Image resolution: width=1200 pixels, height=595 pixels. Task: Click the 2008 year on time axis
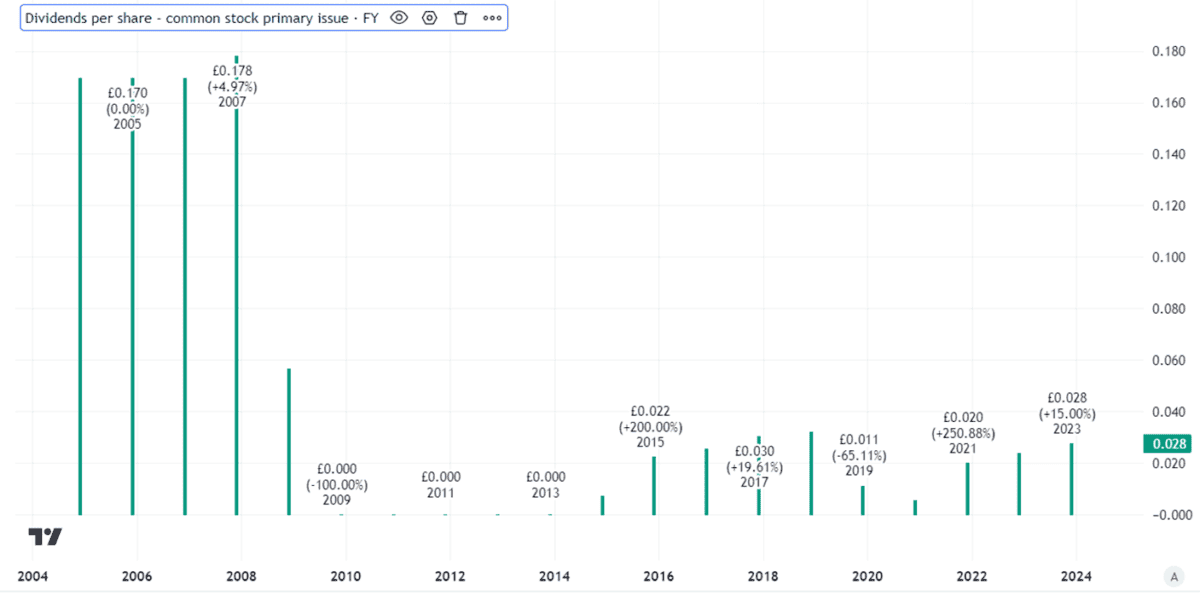(x=241, y=577)
